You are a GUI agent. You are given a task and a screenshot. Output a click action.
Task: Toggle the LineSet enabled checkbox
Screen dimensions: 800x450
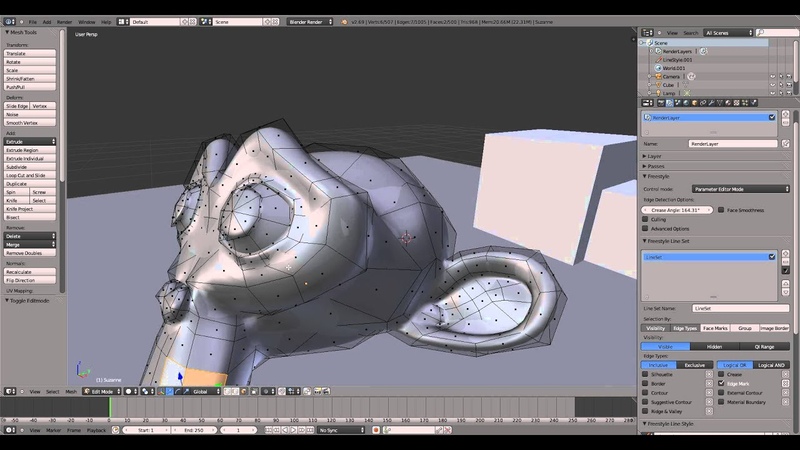(772, 257)
